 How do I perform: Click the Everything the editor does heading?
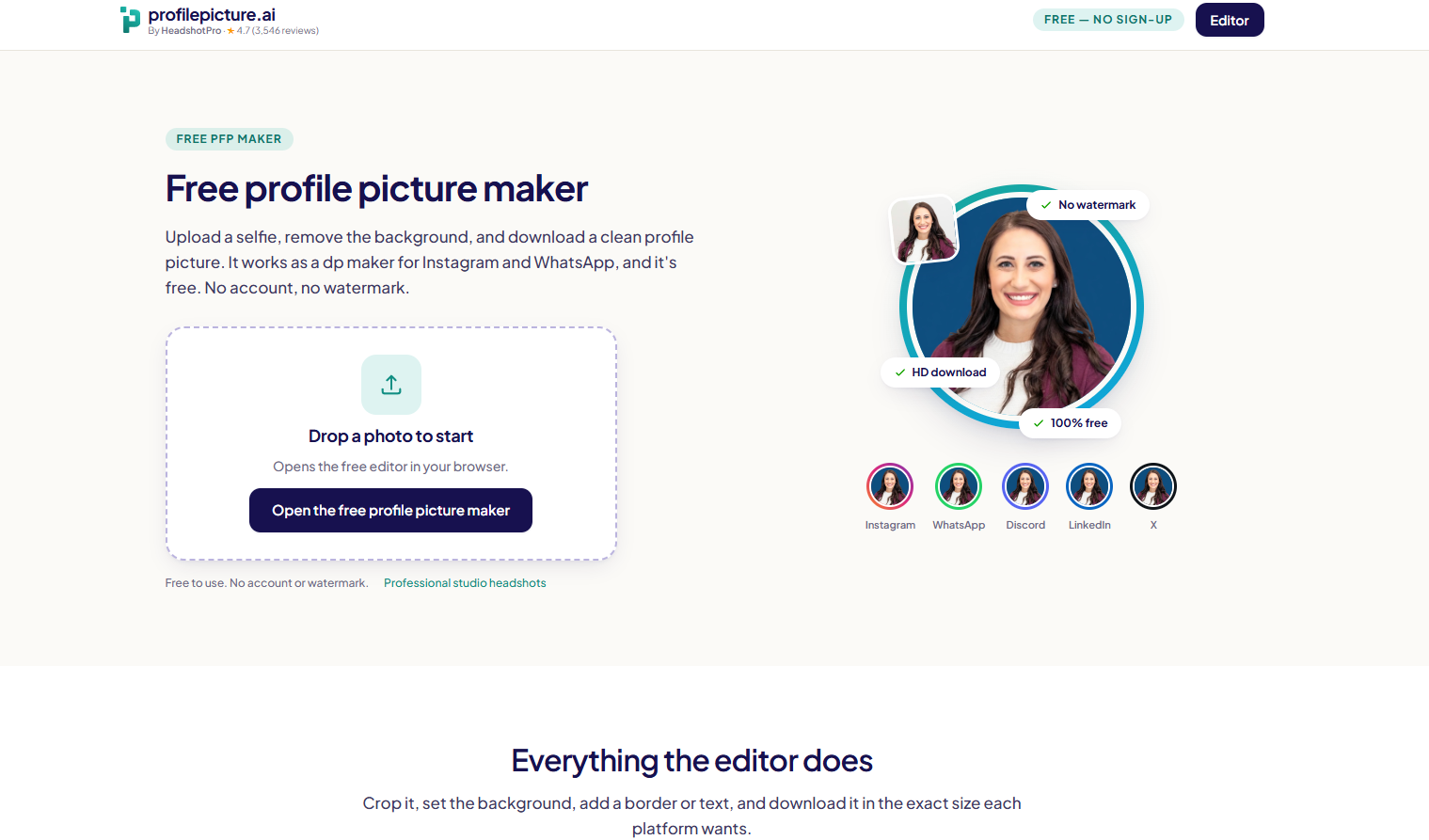click(x=691, y=761)
